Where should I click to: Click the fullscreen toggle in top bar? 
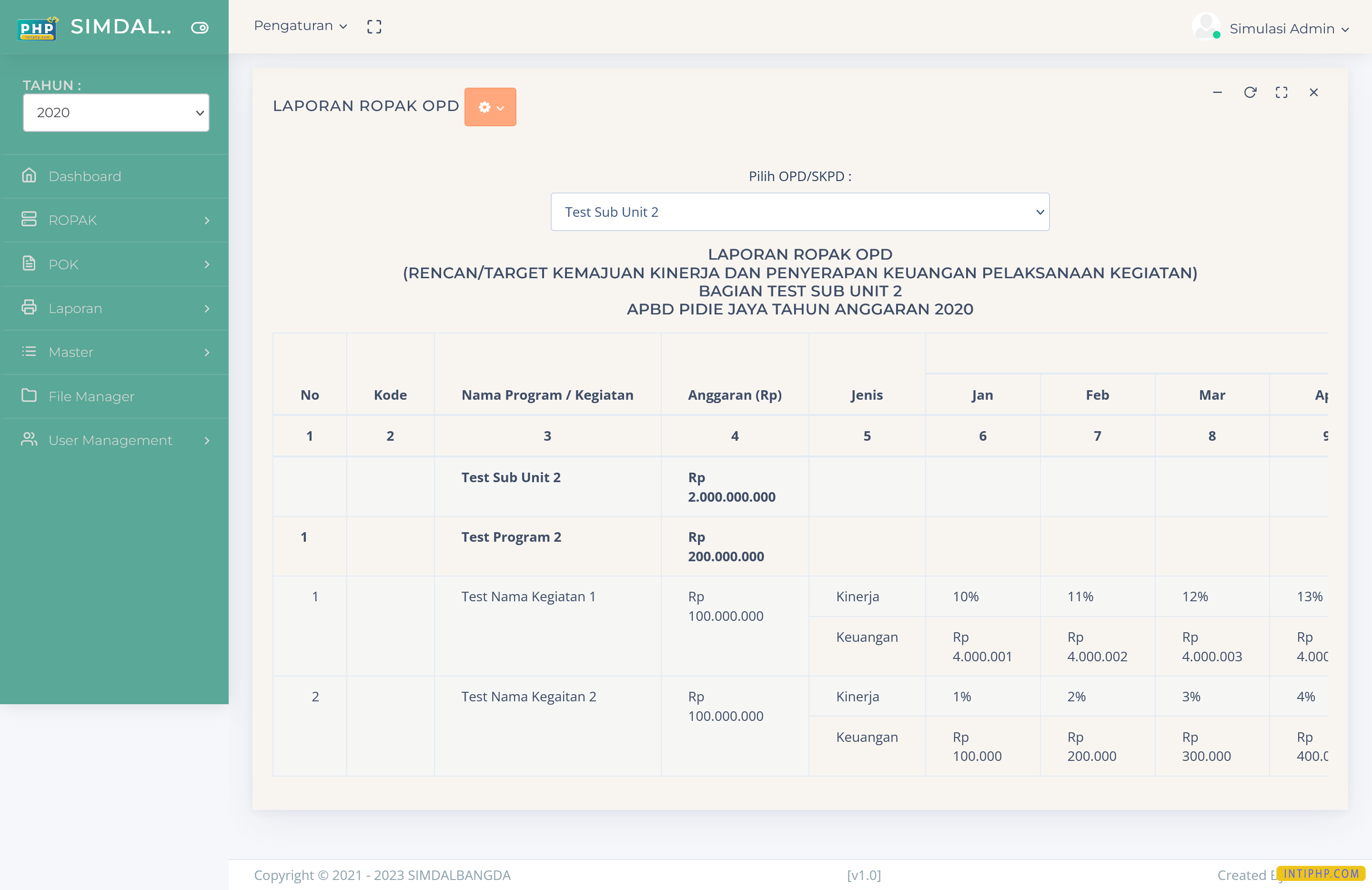373,26
